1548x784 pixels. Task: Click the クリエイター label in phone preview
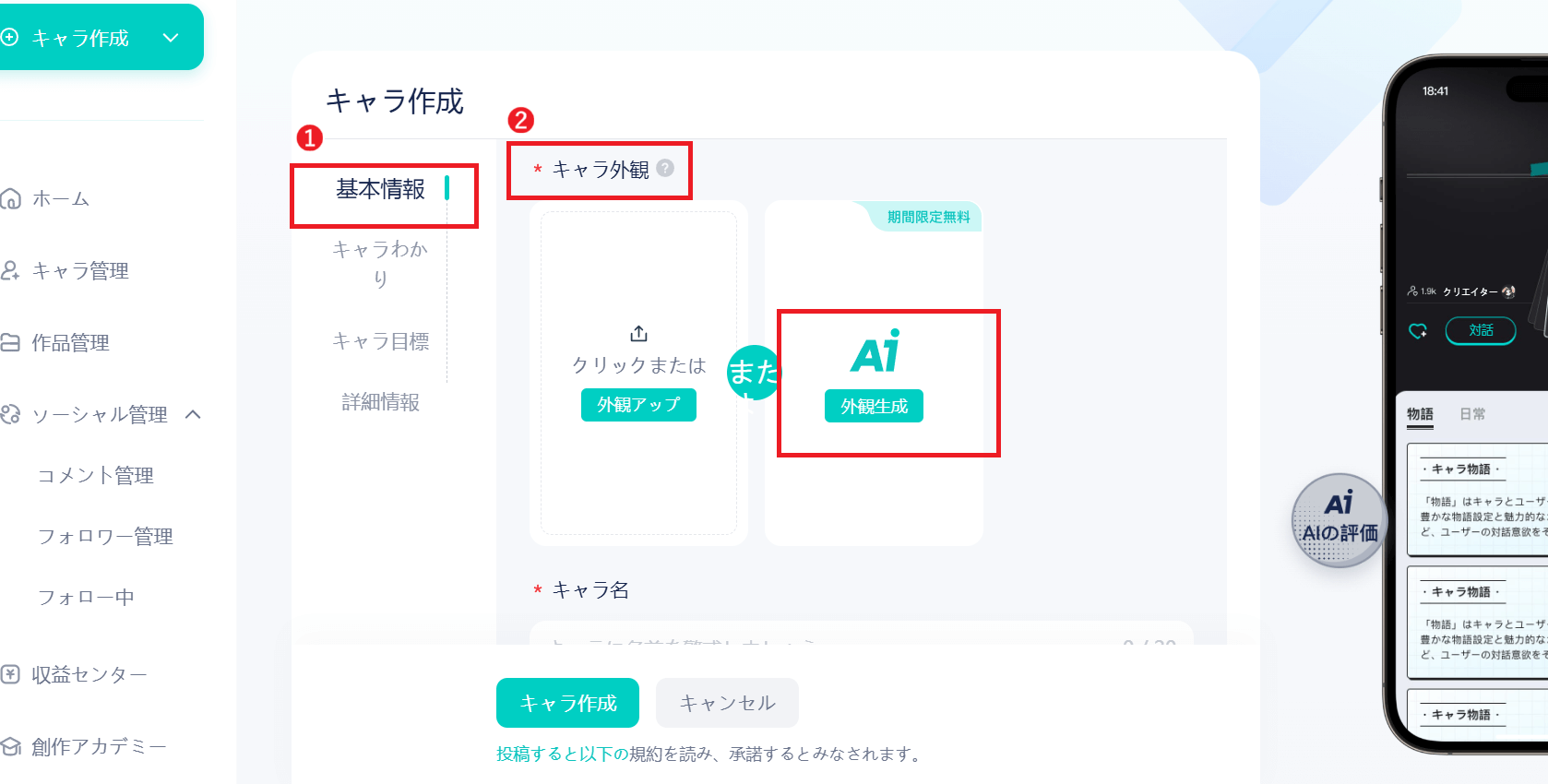1471,291
